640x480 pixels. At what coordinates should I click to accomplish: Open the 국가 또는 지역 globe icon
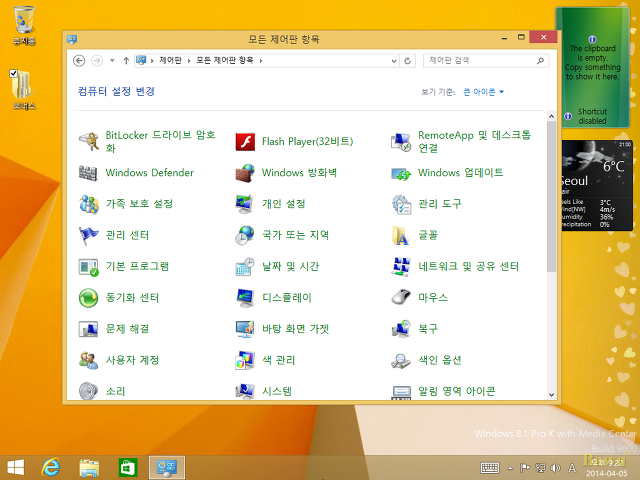(245, 236)
